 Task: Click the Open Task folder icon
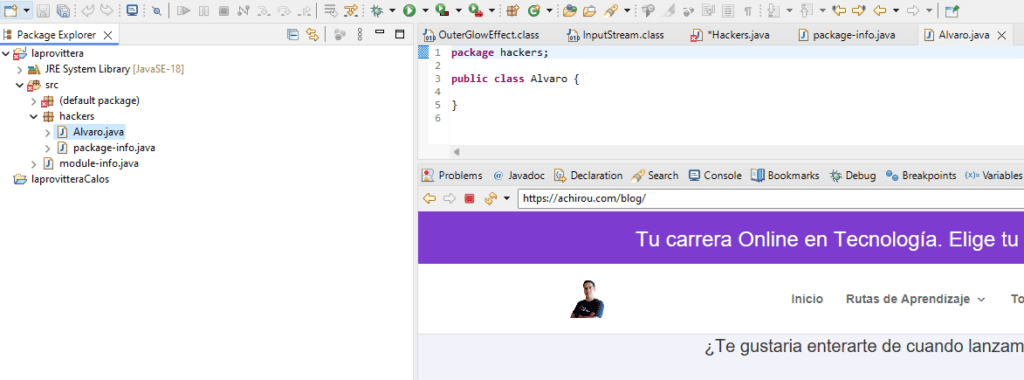coord(590,10)
